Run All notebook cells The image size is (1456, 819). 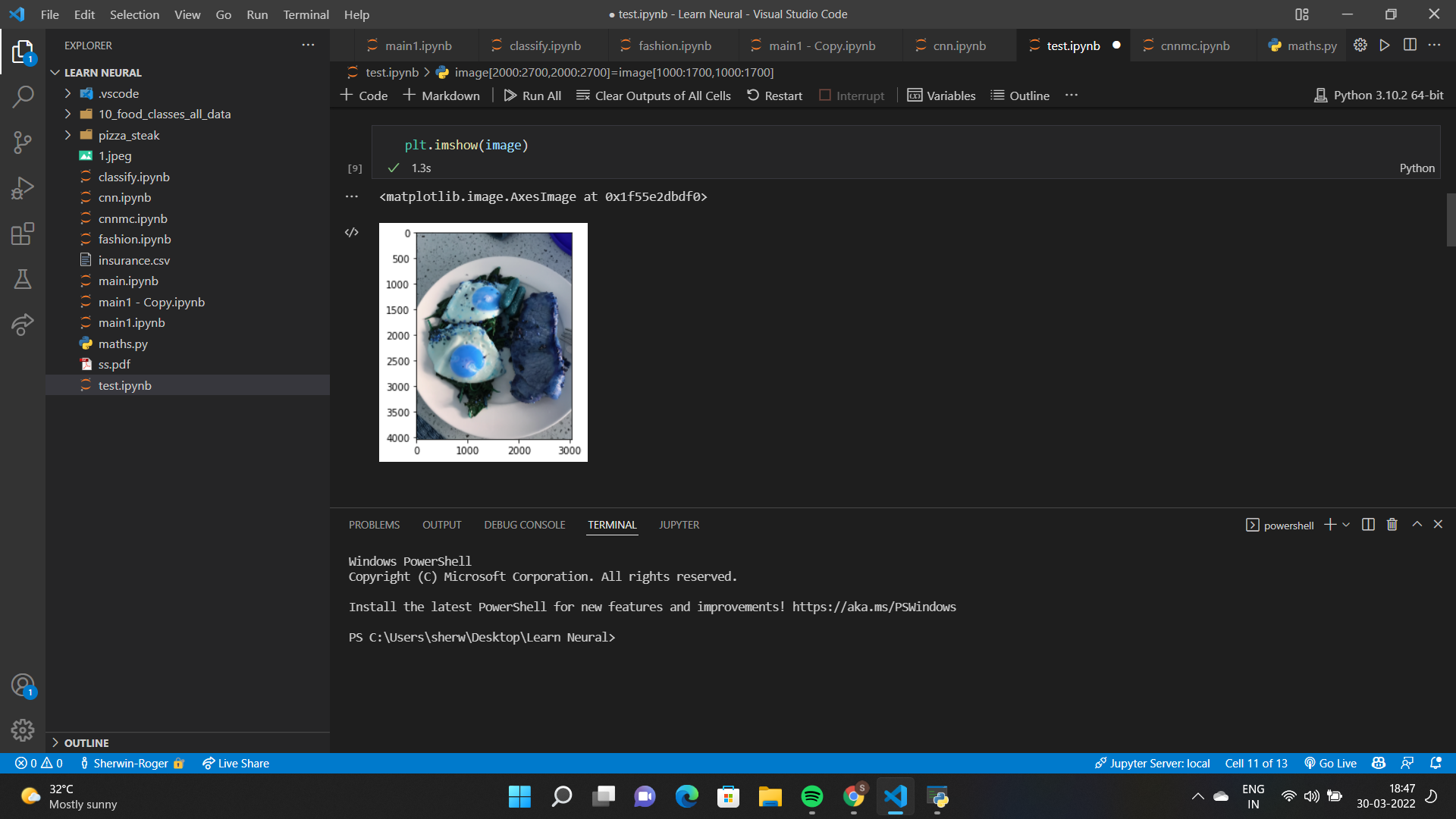[x=532, y=95]
